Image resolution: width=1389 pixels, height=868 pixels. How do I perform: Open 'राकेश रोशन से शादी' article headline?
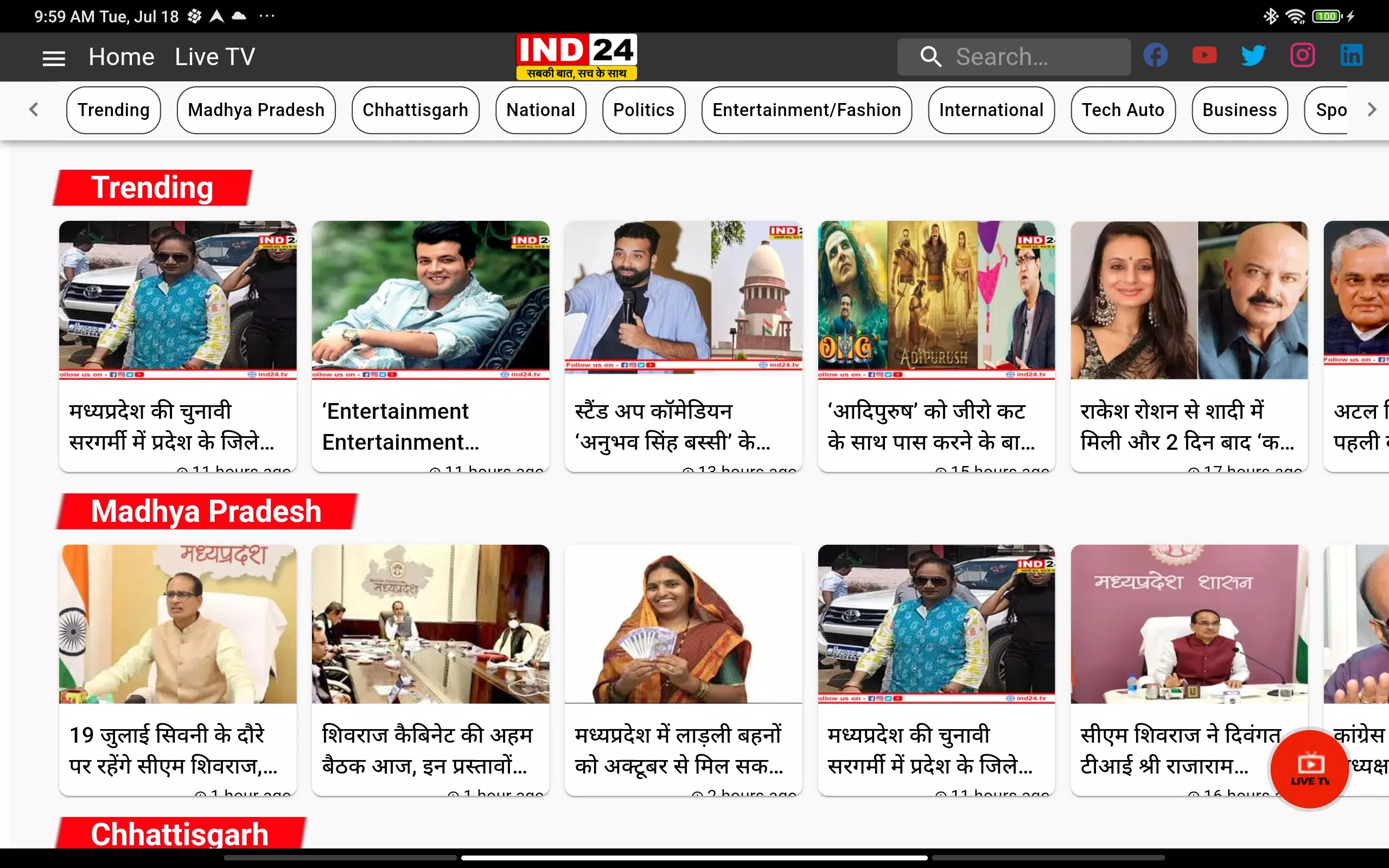point(1187,426)
